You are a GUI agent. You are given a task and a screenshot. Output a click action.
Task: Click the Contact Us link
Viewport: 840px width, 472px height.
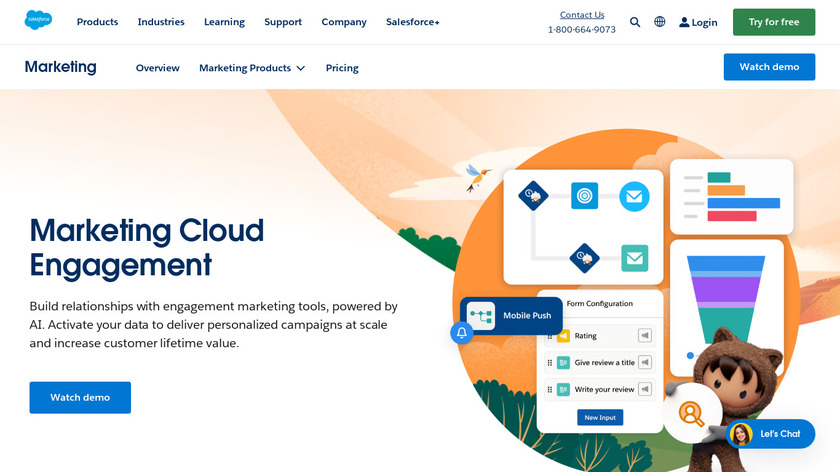click(x=582, y=15)
